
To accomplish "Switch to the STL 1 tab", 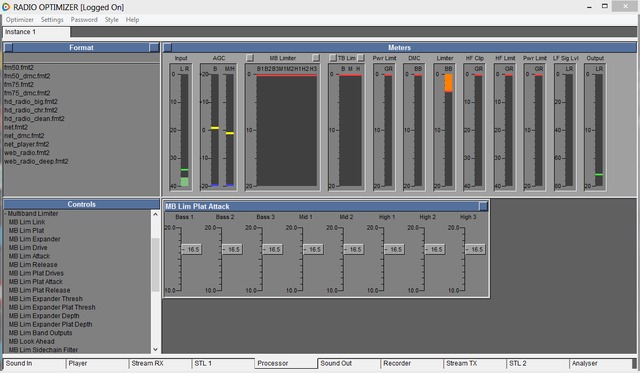I will click(223, 363).
